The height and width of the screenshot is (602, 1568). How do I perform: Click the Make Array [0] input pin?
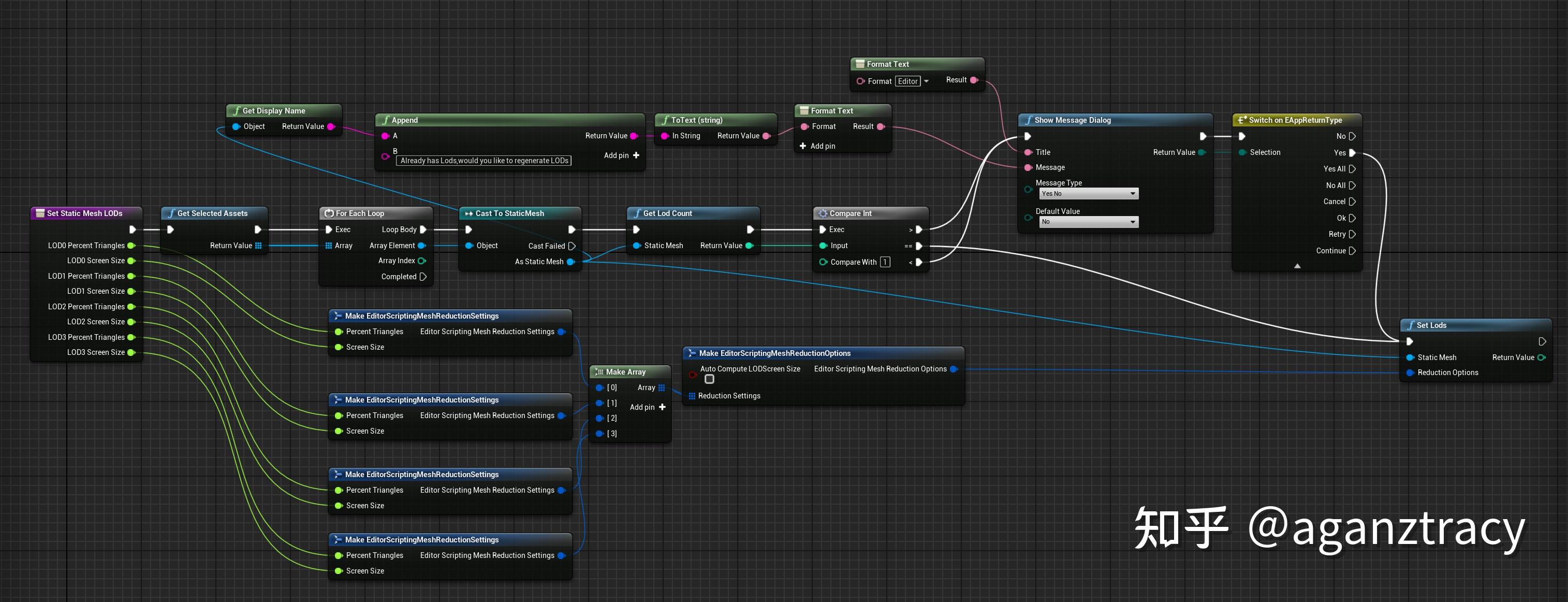click(x=599, y=388)
